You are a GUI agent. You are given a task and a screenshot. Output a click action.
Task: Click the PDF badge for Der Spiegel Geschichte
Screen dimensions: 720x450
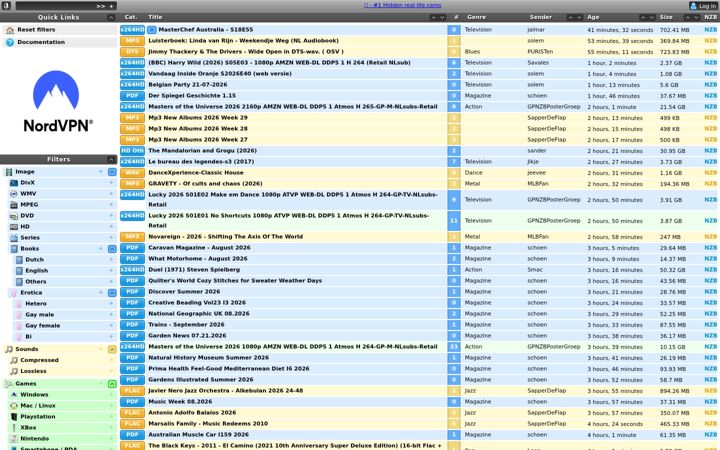[132, 96]
